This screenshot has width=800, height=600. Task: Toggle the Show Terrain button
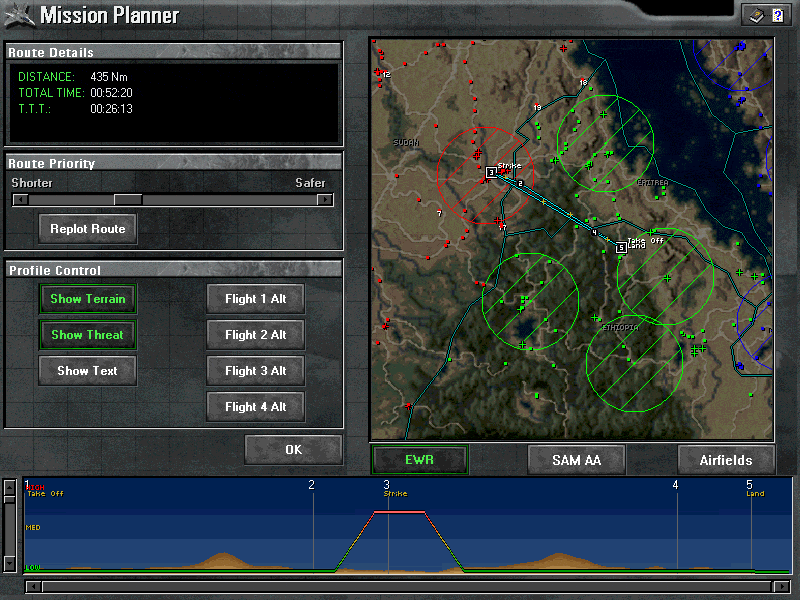click(88, 299)
